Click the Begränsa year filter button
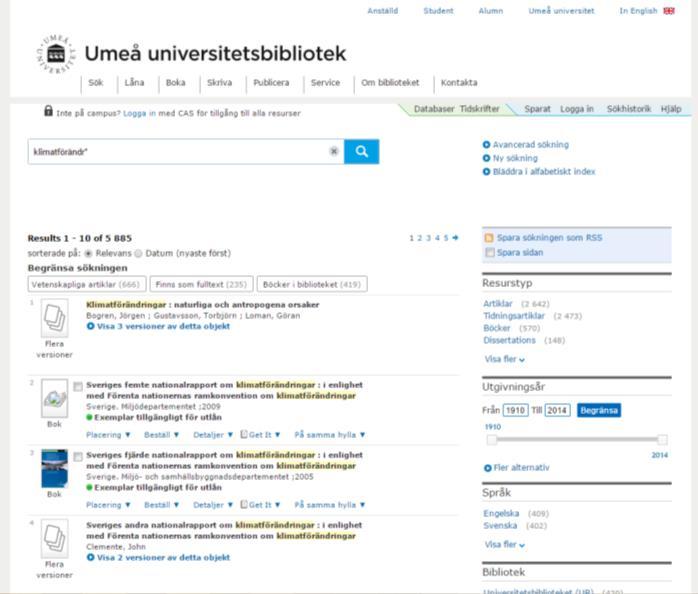The image size is (698, 594). [x=599, y=410]
